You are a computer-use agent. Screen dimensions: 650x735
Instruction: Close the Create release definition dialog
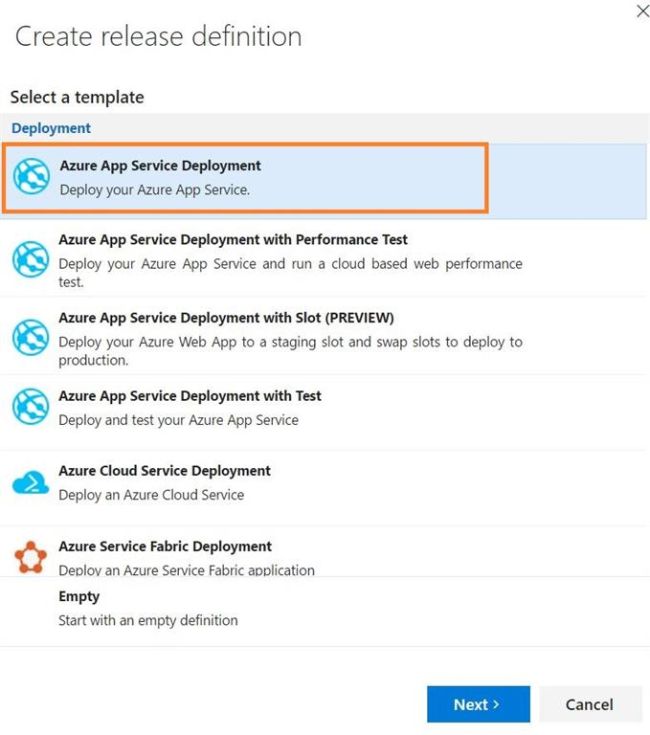(642, 12)
